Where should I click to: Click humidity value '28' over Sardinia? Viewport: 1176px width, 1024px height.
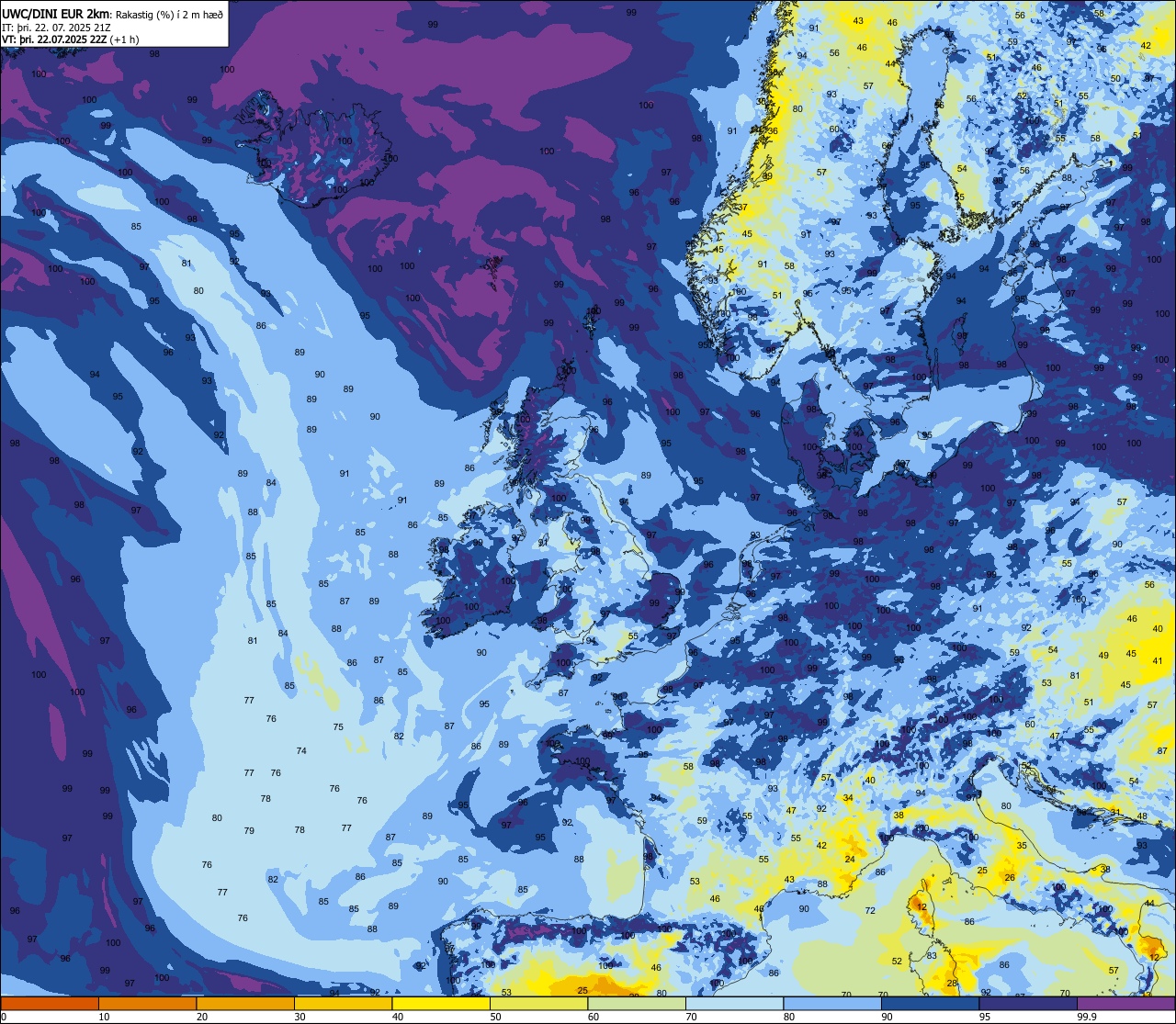(x=952, y=984)
